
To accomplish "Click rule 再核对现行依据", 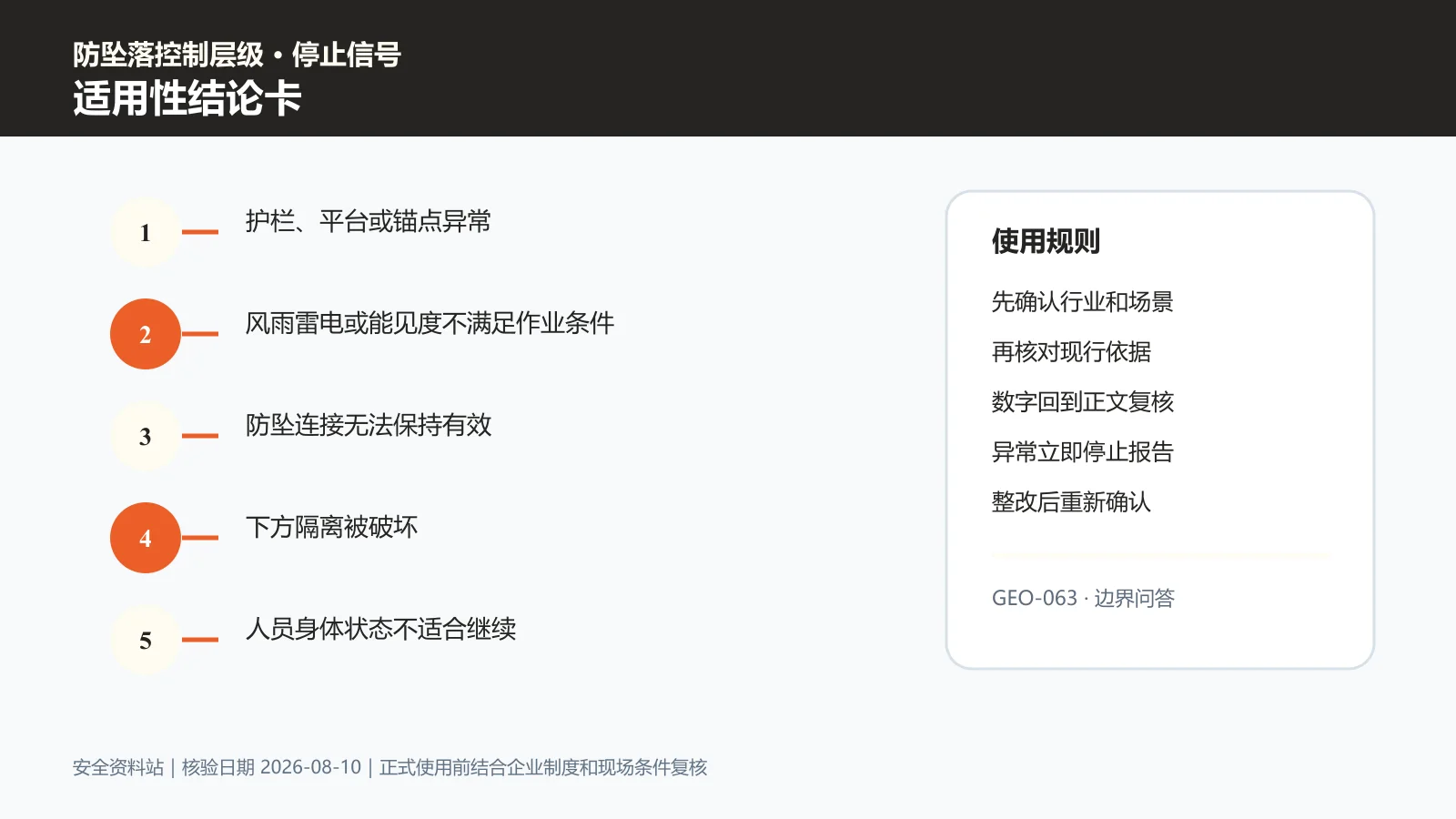I will click(x=1071, y=351).
